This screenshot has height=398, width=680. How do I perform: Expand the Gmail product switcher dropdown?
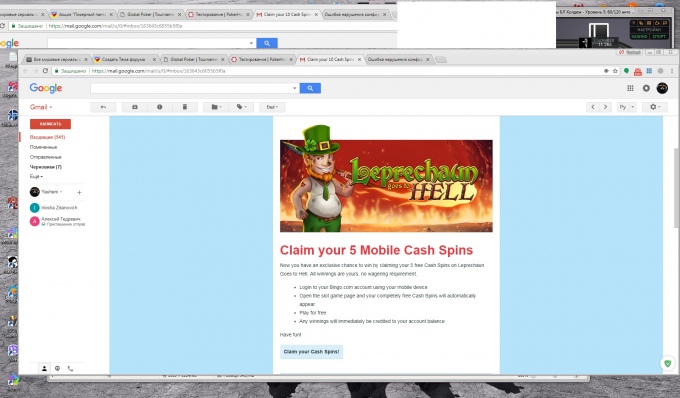coord(41,107)
